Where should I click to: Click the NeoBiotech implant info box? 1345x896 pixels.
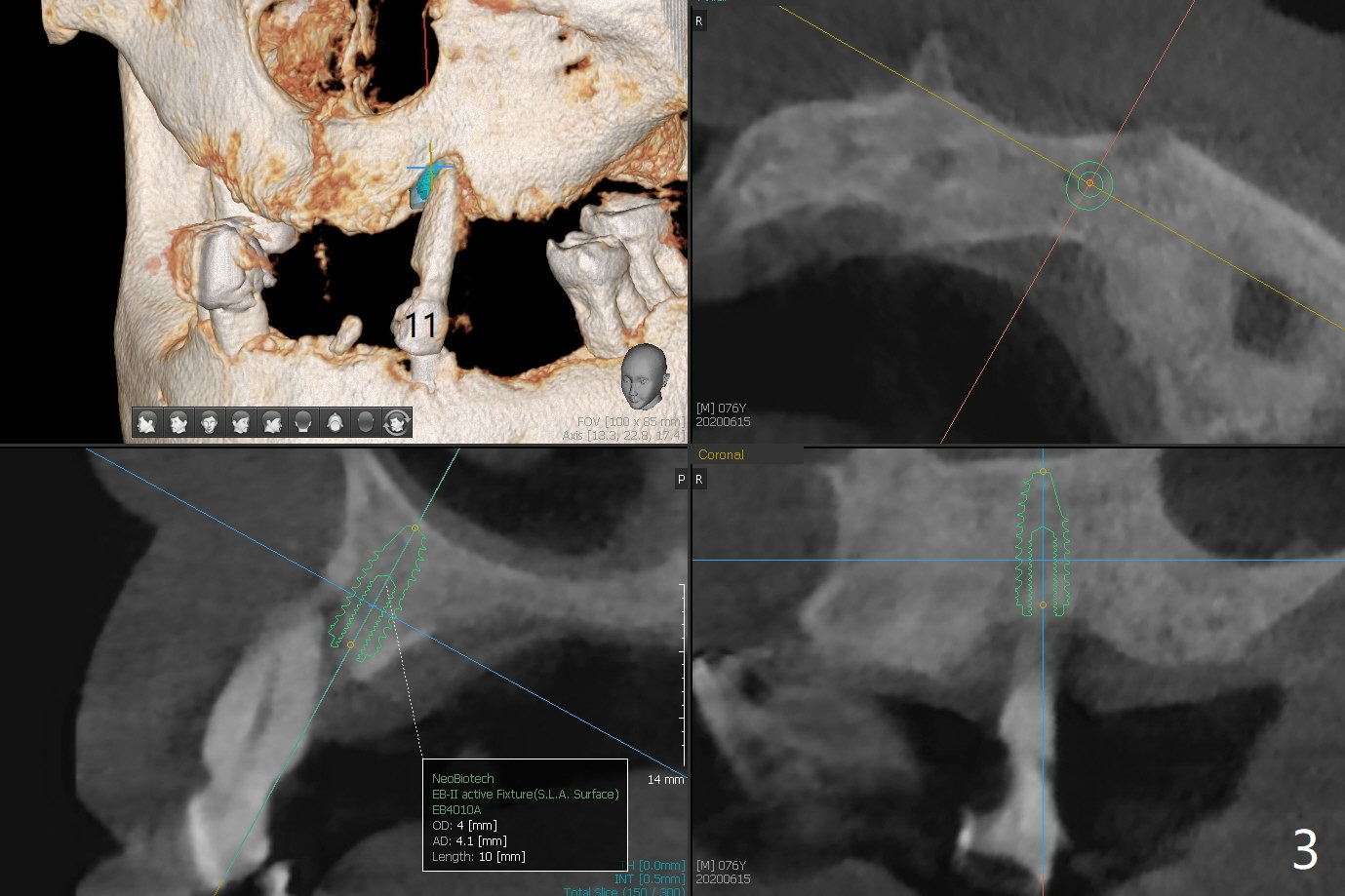click(x=525, y=815)
